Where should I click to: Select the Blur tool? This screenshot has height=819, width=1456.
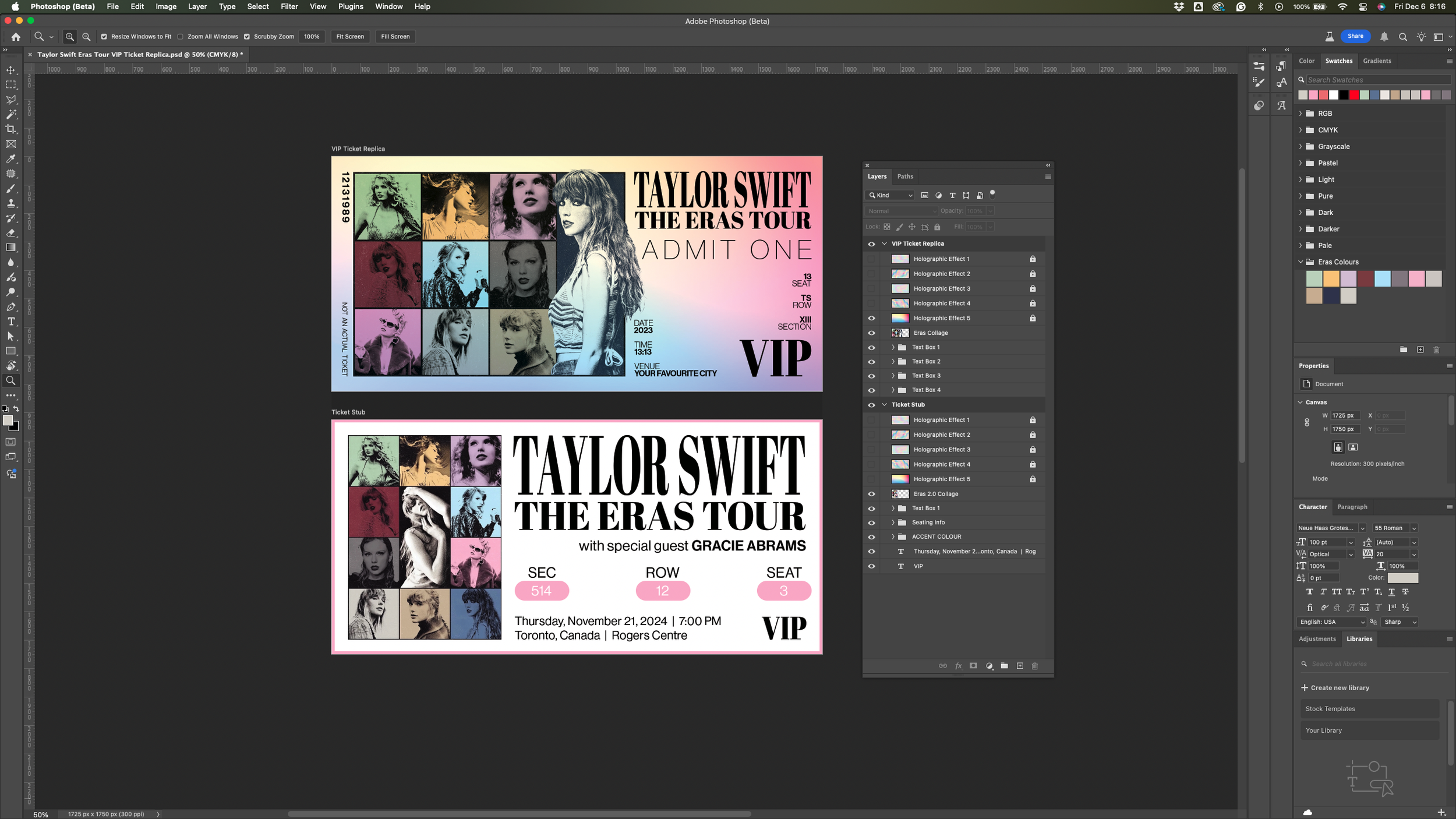click(x=10, y=263)
